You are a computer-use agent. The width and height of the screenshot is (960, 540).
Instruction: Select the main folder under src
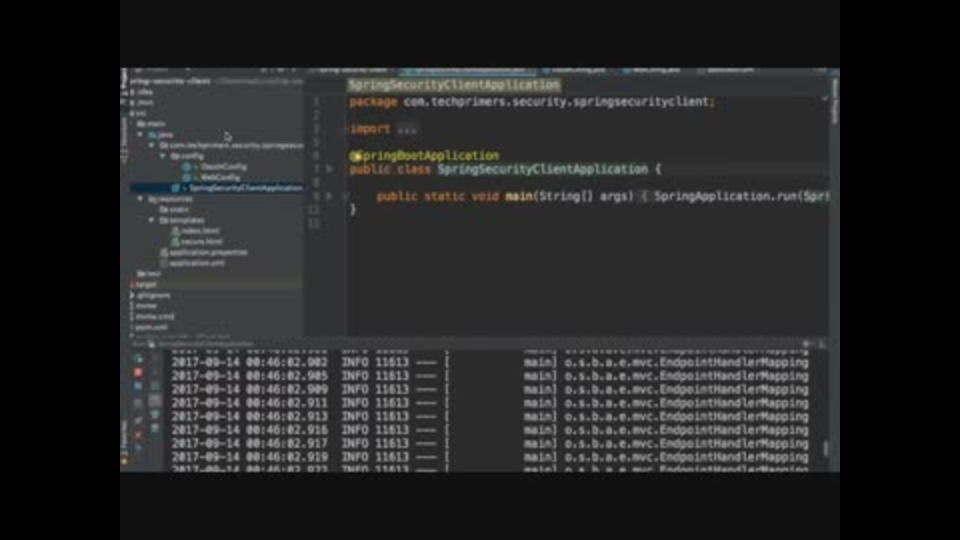(151, 124)
